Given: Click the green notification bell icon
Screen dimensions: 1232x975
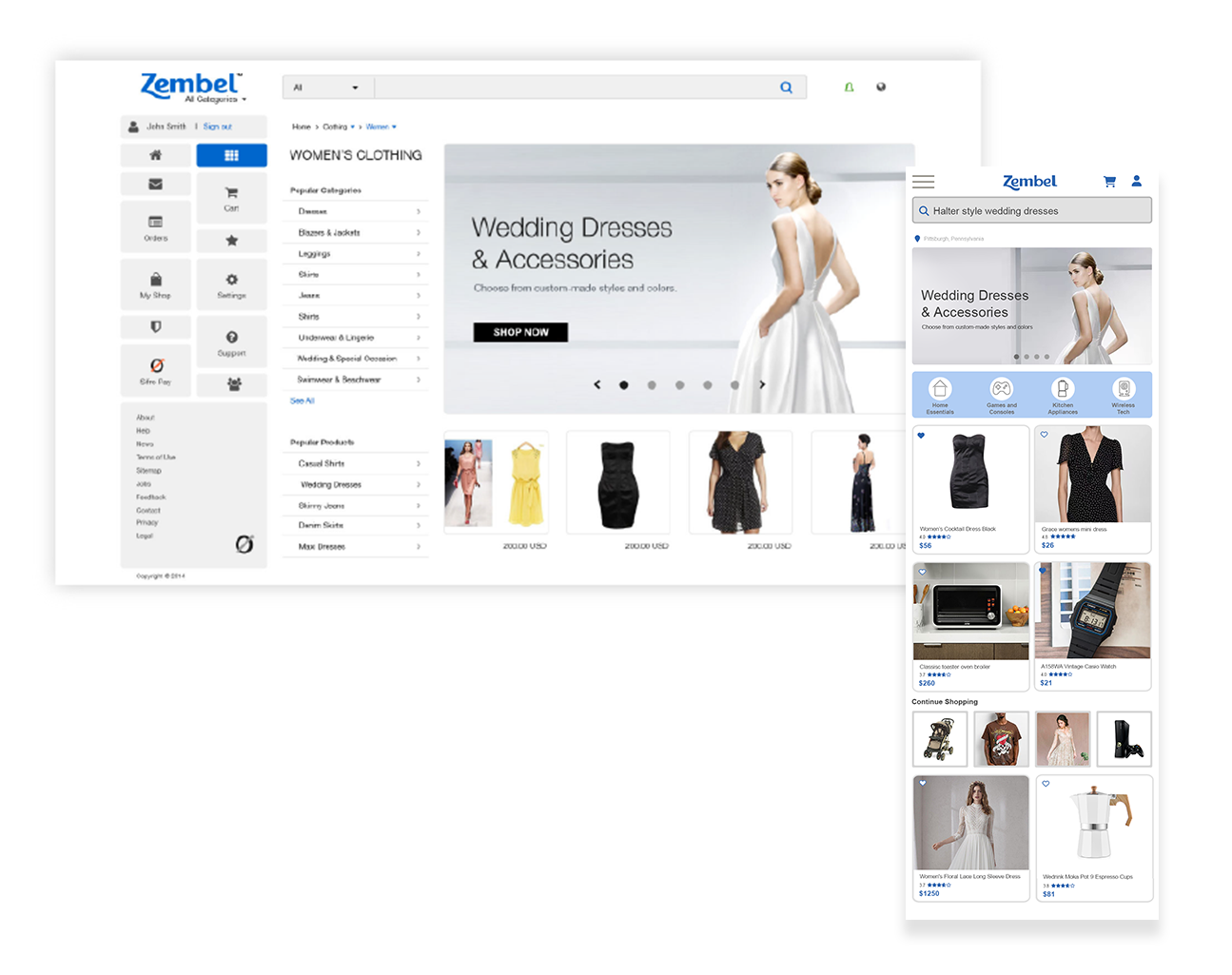Looking at the screenshot, I should pos(849,88).
